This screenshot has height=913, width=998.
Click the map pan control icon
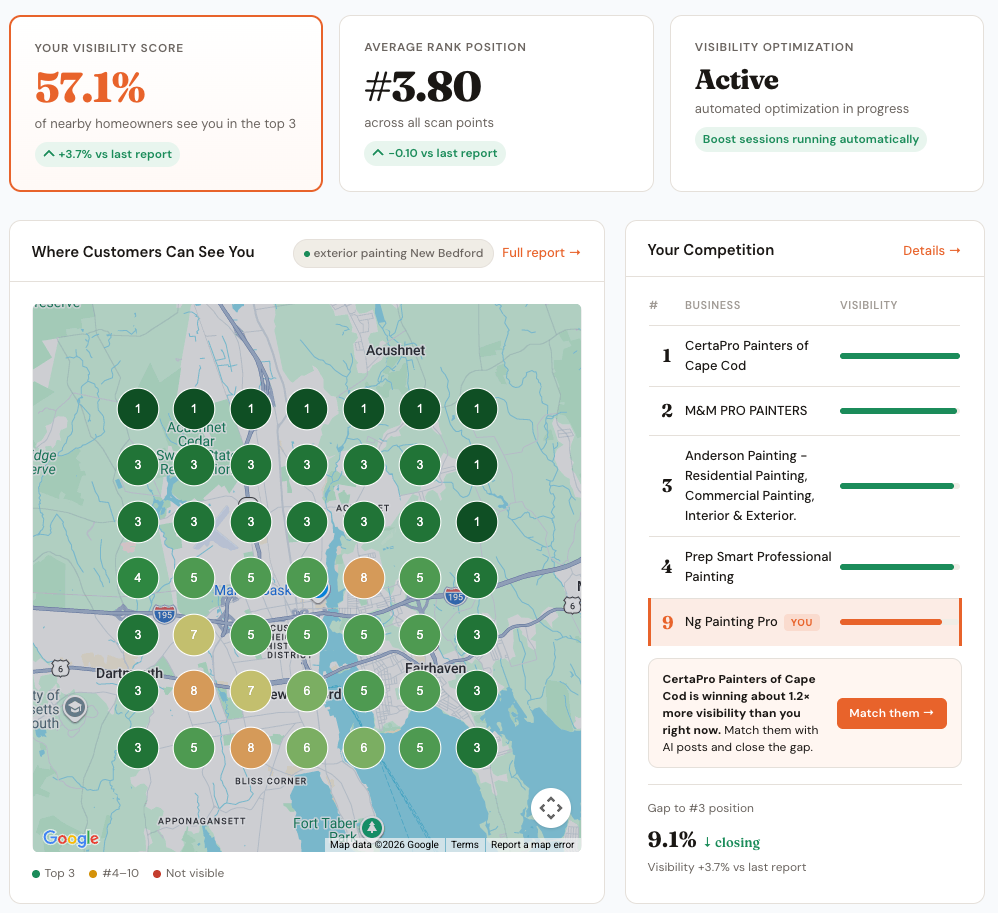(x=551, y=808)
